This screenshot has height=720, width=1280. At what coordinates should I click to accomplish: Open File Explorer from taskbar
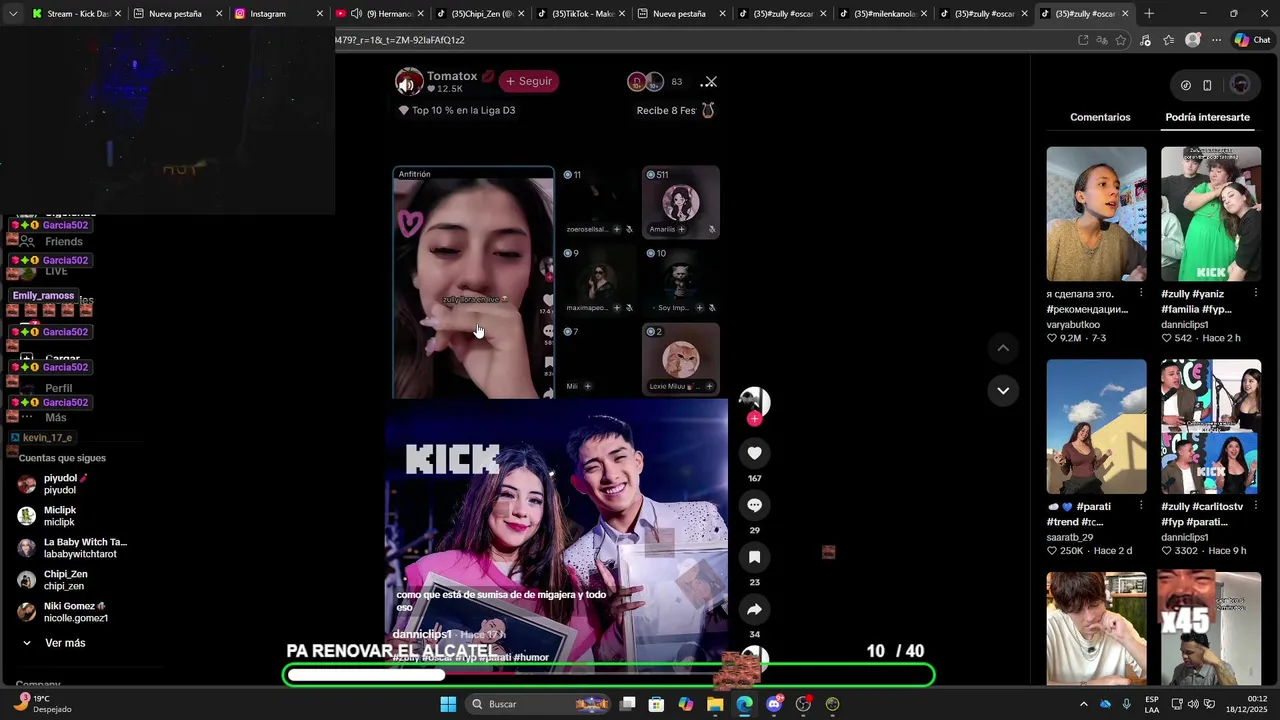715,704
